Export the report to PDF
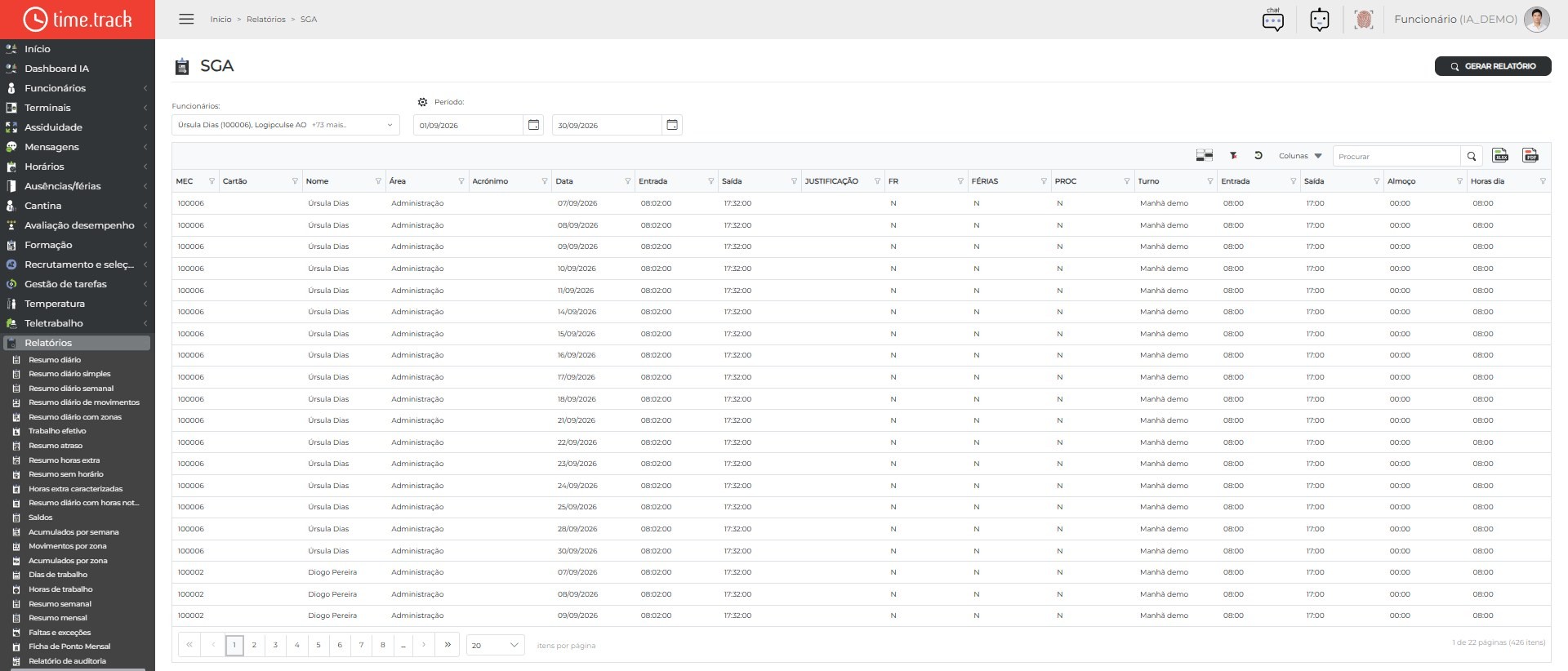The image size is (1568, 671). [x=1530, y=155]
